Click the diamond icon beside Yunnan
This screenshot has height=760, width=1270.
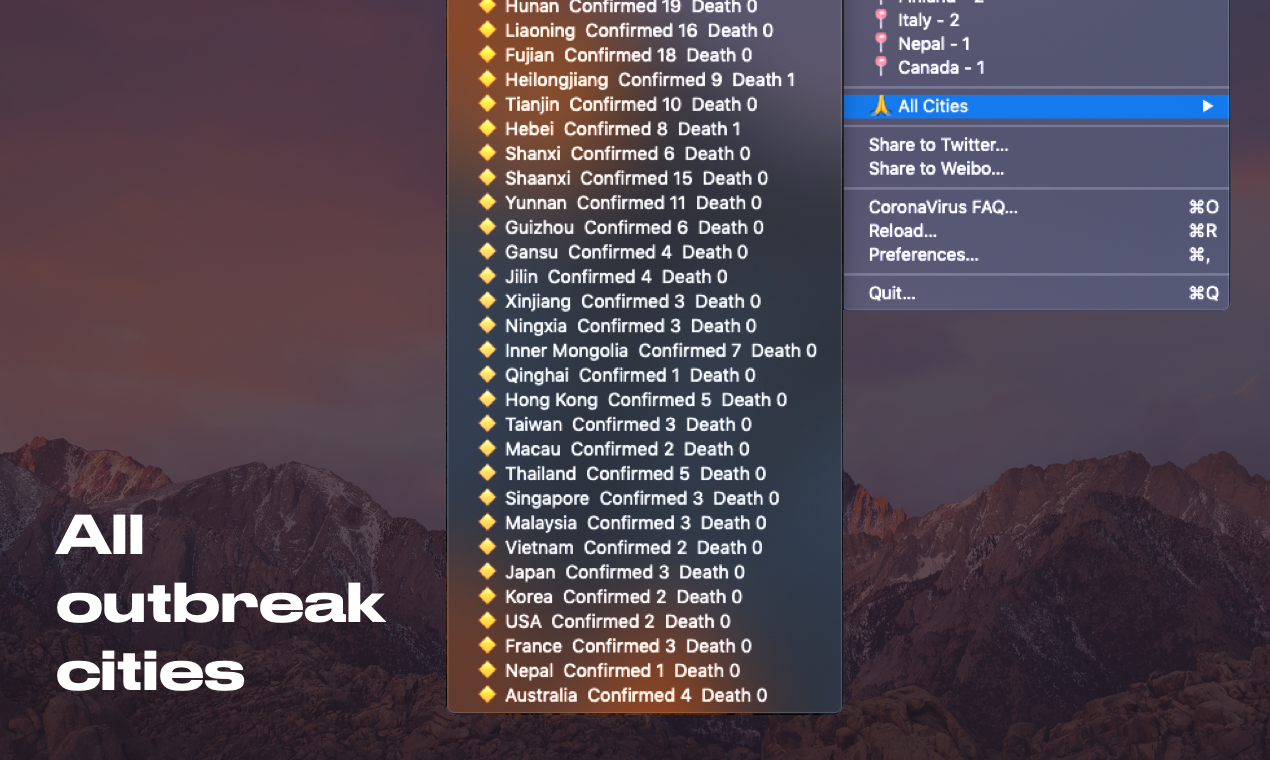point(487,202)
